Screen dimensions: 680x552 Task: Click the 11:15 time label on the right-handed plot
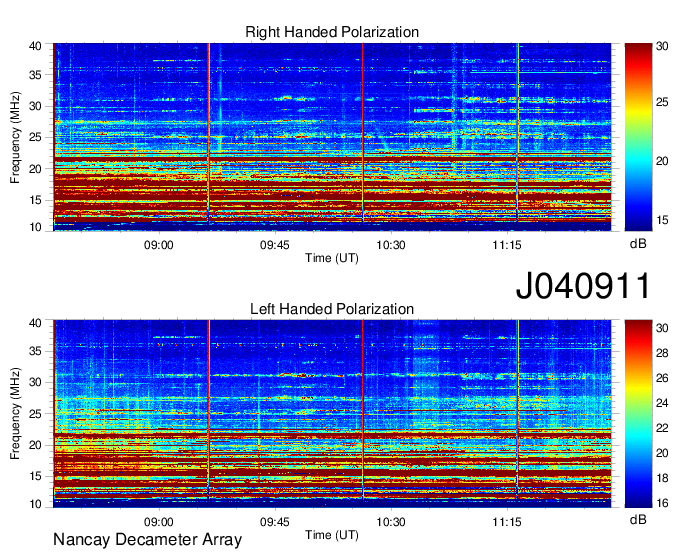507,245
